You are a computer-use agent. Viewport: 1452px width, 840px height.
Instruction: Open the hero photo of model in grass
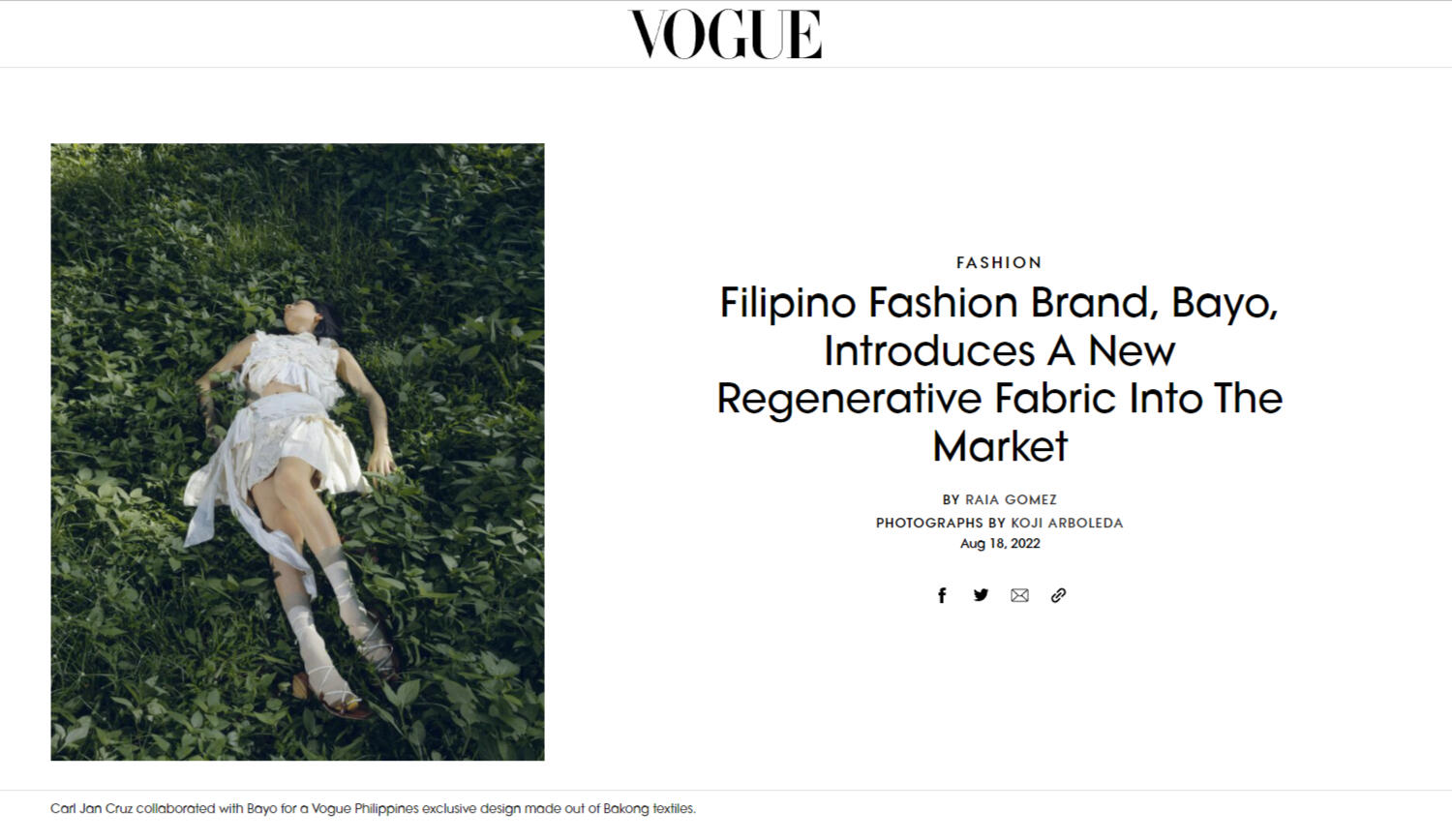(x=297, y=452)
